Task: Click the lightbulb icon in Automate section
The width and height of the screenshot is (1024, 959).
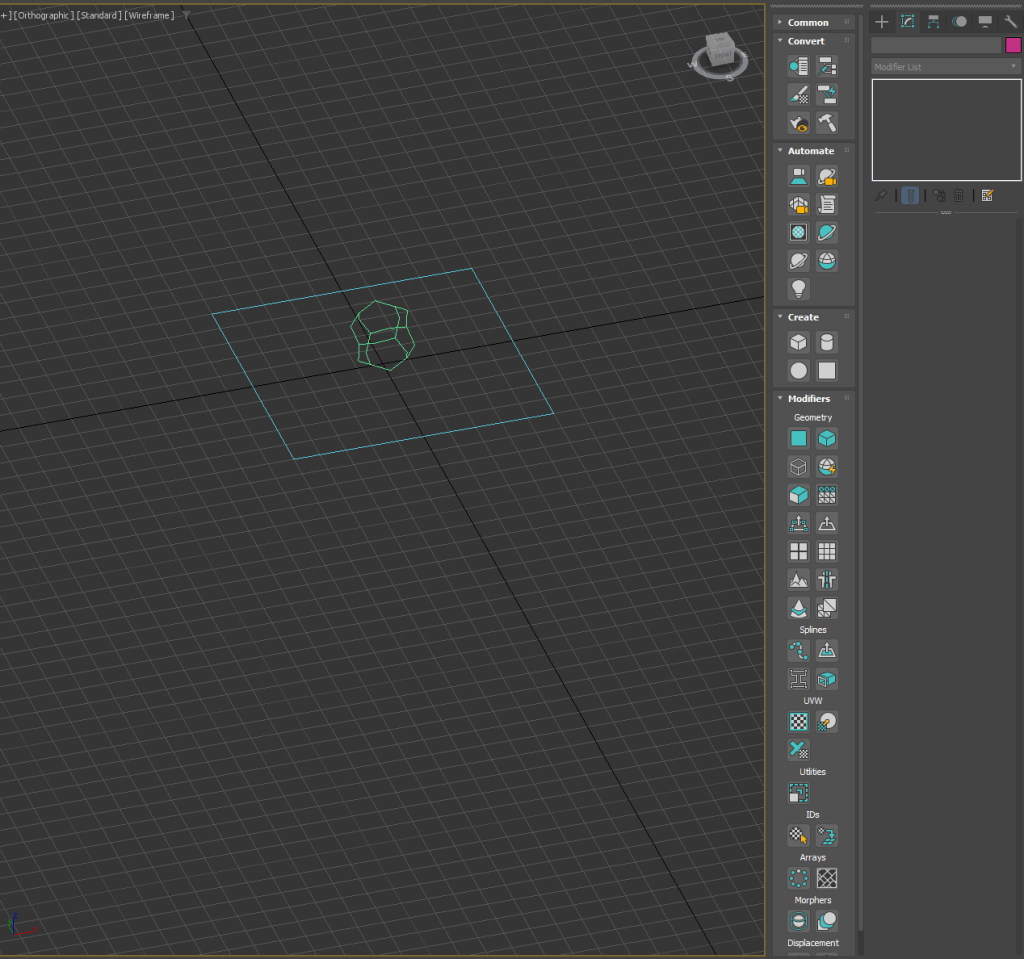Action: pos(798,288)
